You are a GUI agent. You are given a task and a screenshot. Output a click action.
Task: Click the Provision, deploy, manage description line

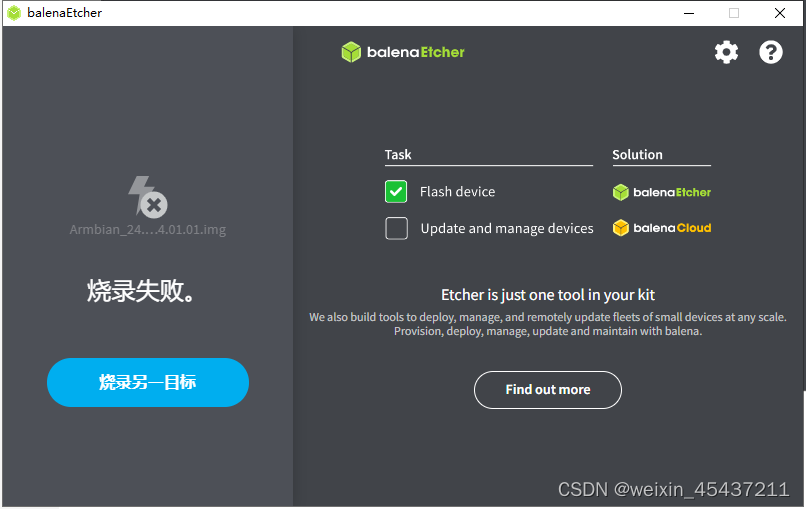(547, 331)
